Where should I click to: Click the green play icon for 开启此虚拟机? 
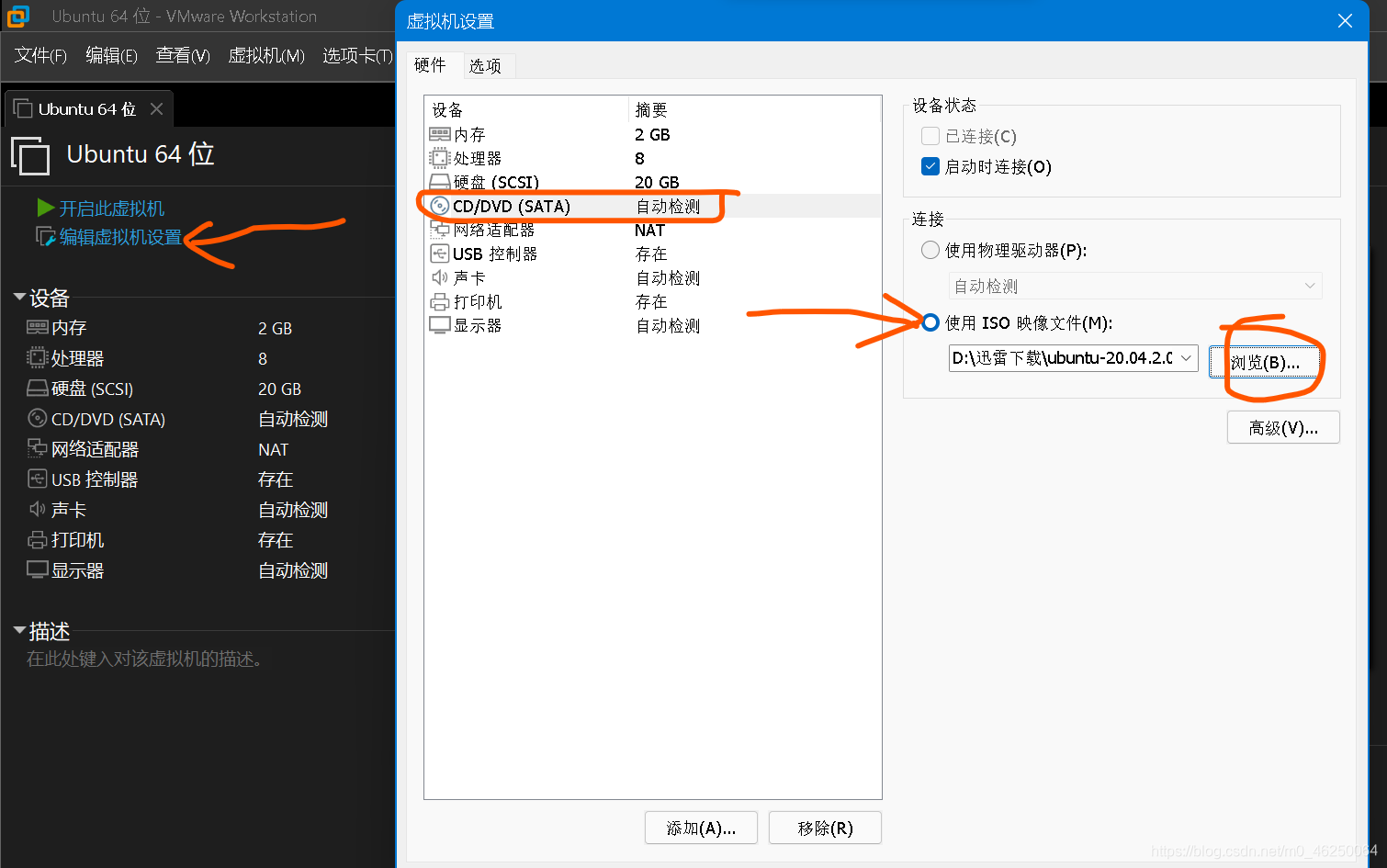coord(45,208)
